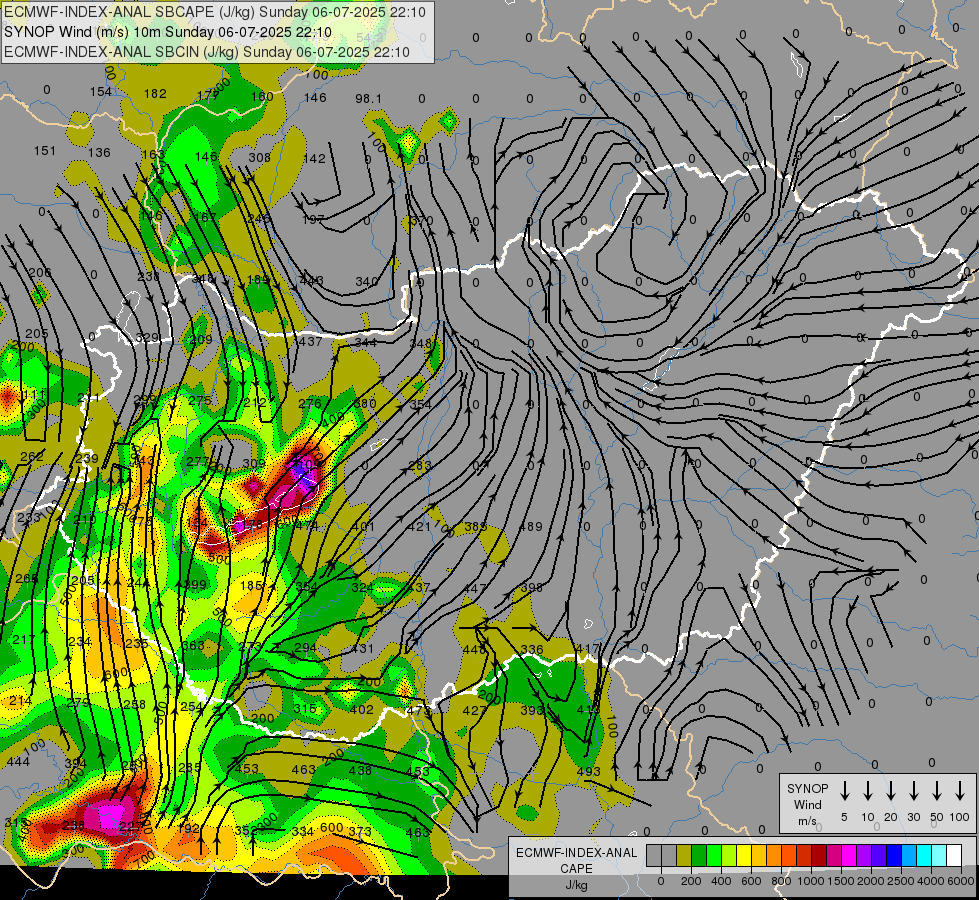Click the J/kg unit in CAPE legend
The height and width of the screenshot is (900, 979).
(576, 885)
